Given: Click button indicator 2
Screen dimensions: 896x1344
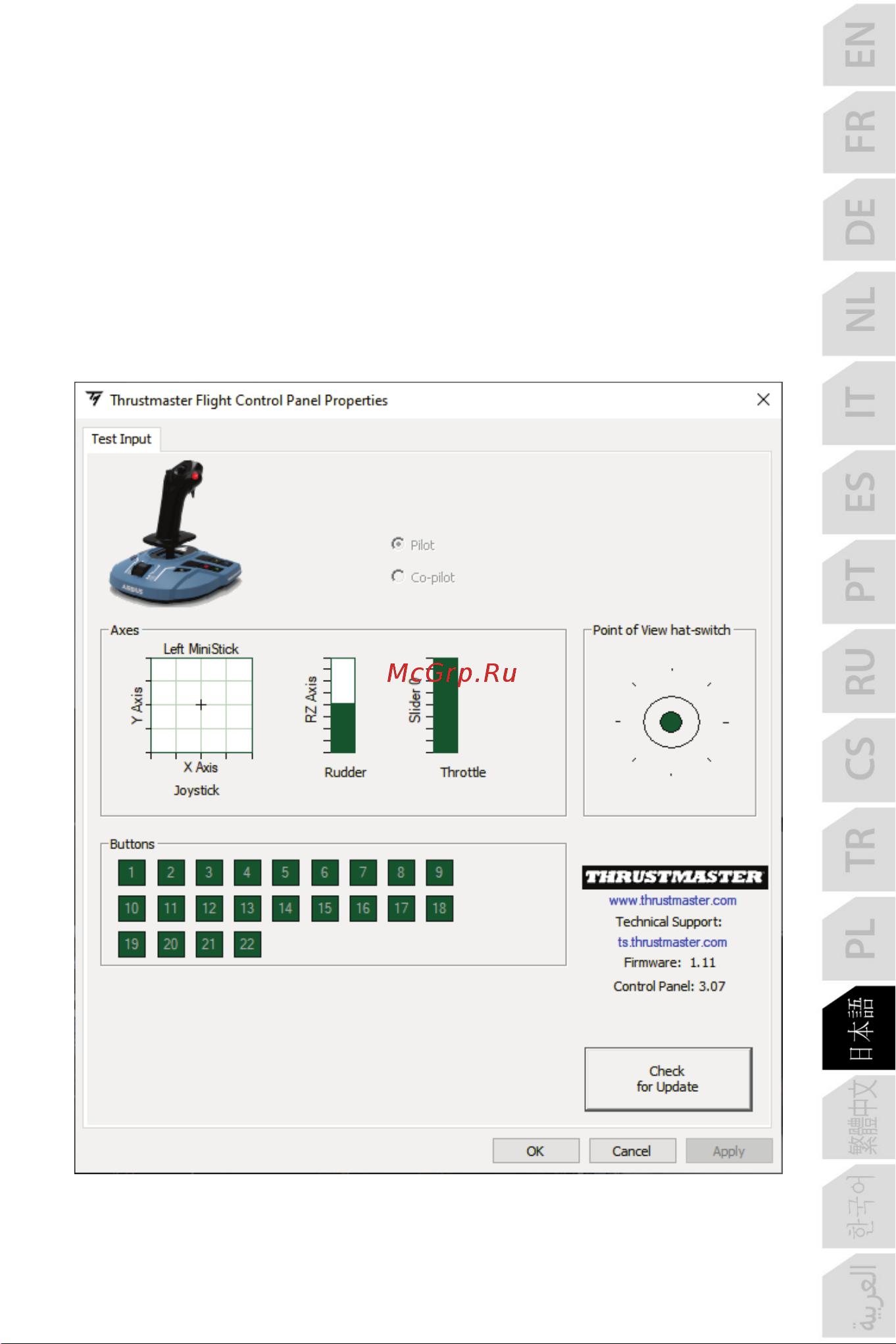Looking at the screenshot, I should click(170, 873).
